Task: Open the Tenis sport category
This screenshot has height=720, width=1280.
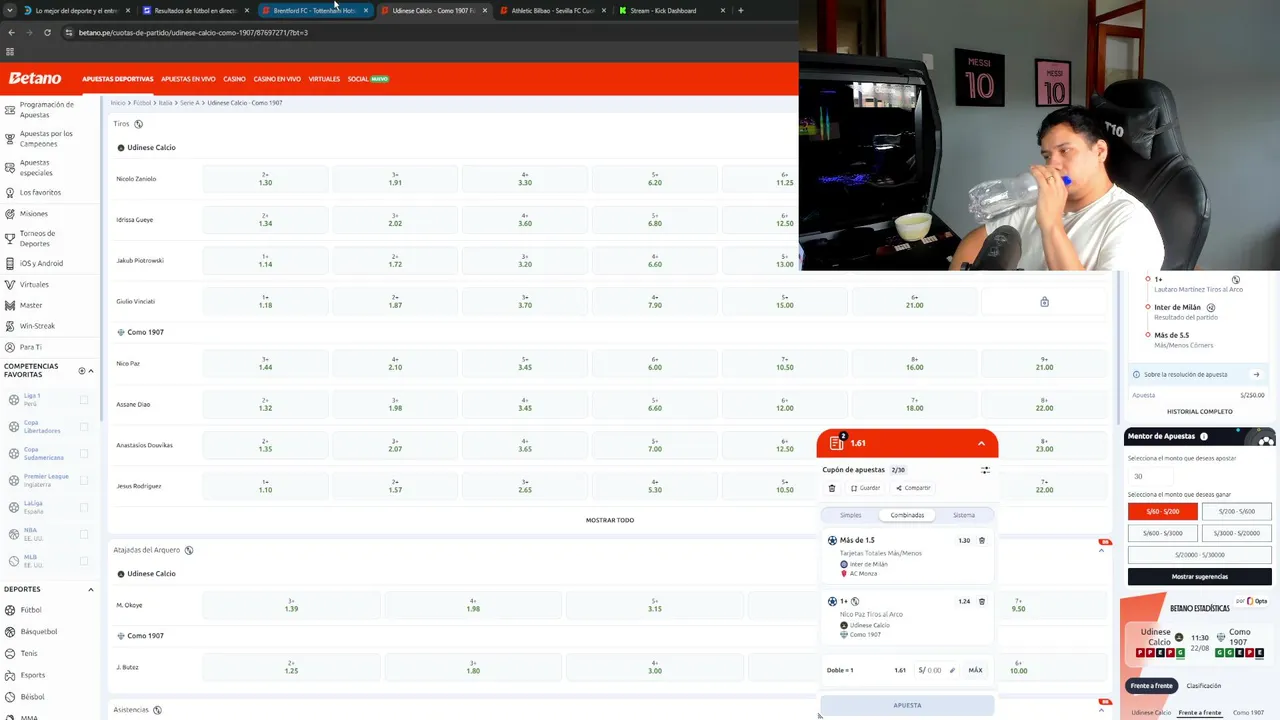Action: tap(30, 654)
